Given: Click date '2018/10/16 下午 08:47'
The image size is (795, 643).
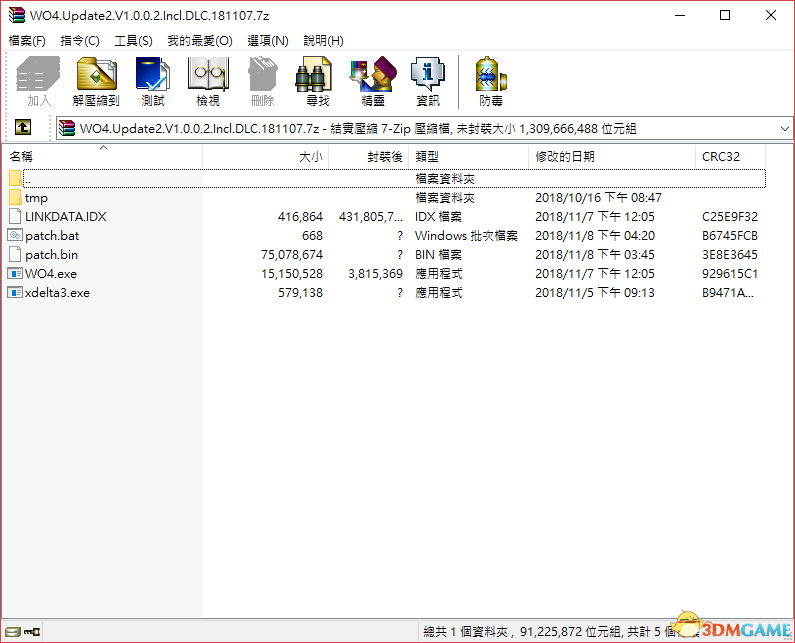Looking at the screenshot, I should (598, 198).
